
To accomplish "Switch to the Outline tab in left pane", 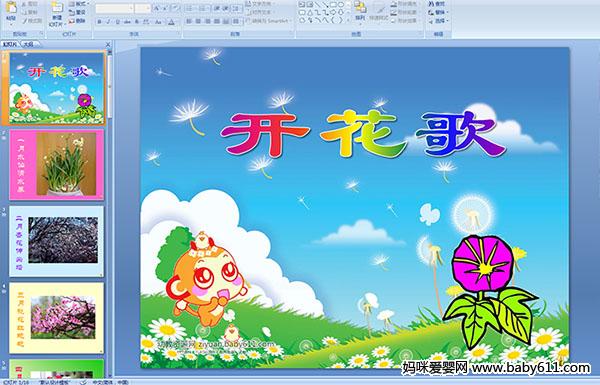I will click(28, 44).
